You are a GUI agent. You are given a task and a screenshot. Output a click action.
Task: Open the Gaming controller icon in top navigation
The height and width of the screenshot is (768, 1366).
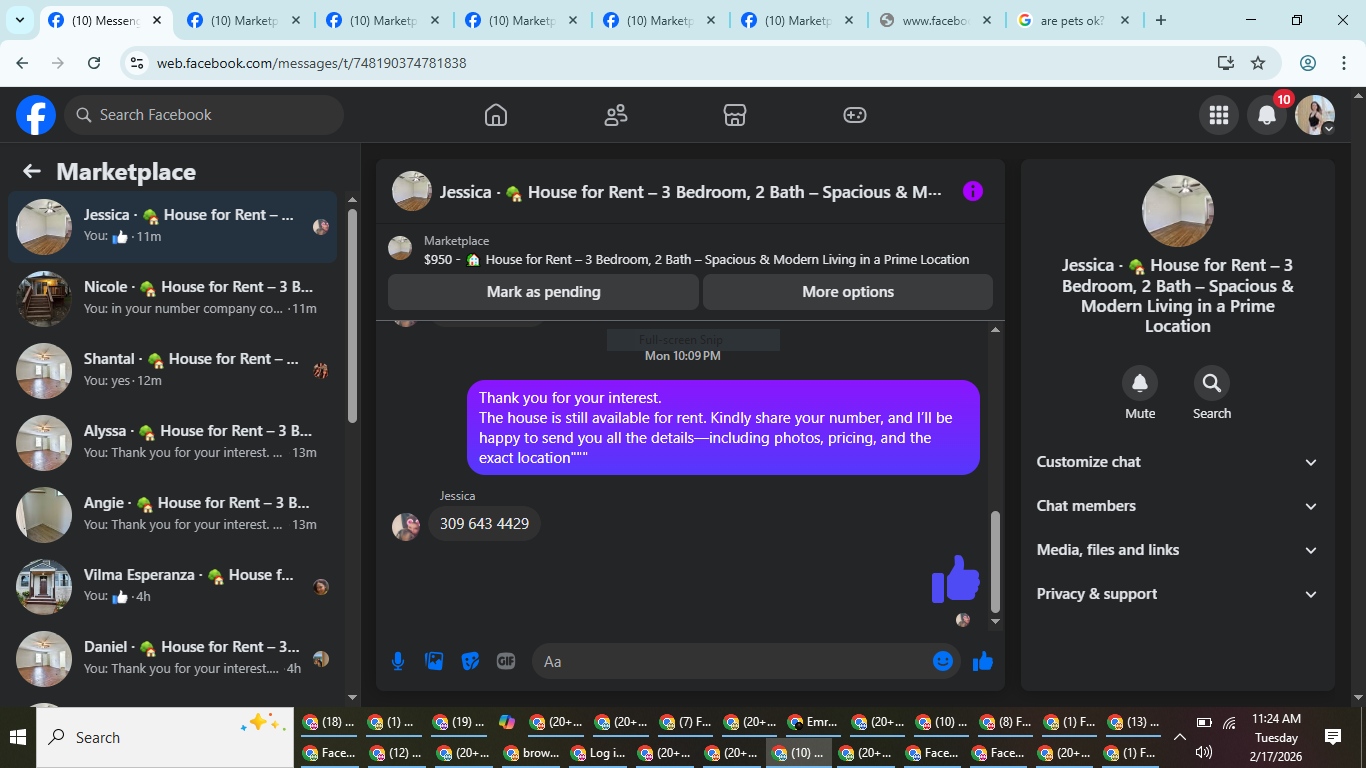pyautogui.click(x=855, y=115)
